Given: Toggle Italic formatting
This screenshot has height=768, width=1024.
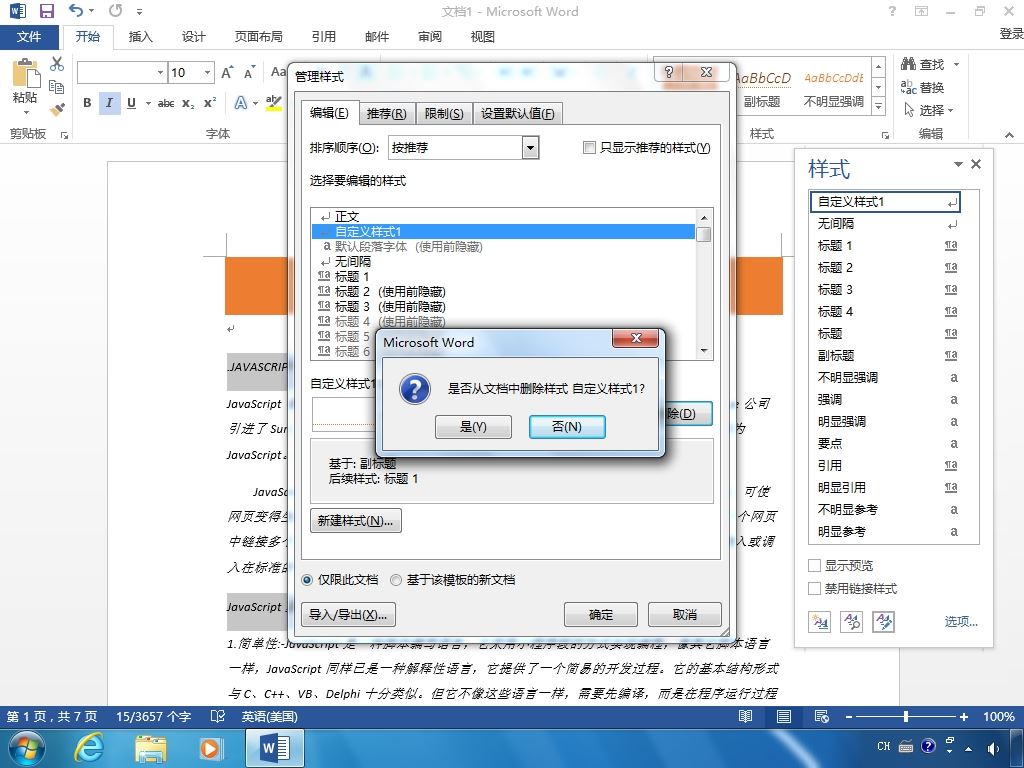Looking at the screenshot, I should (109, 103).
